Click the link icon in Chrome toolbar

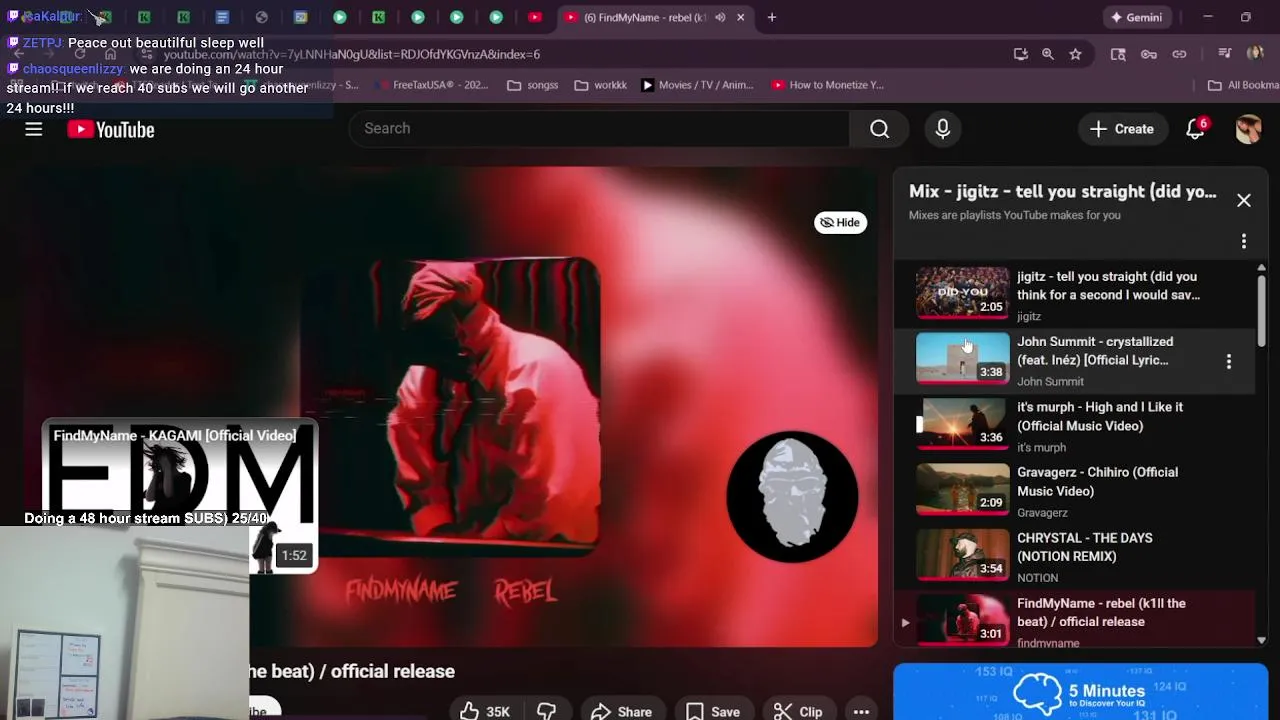1180,54
